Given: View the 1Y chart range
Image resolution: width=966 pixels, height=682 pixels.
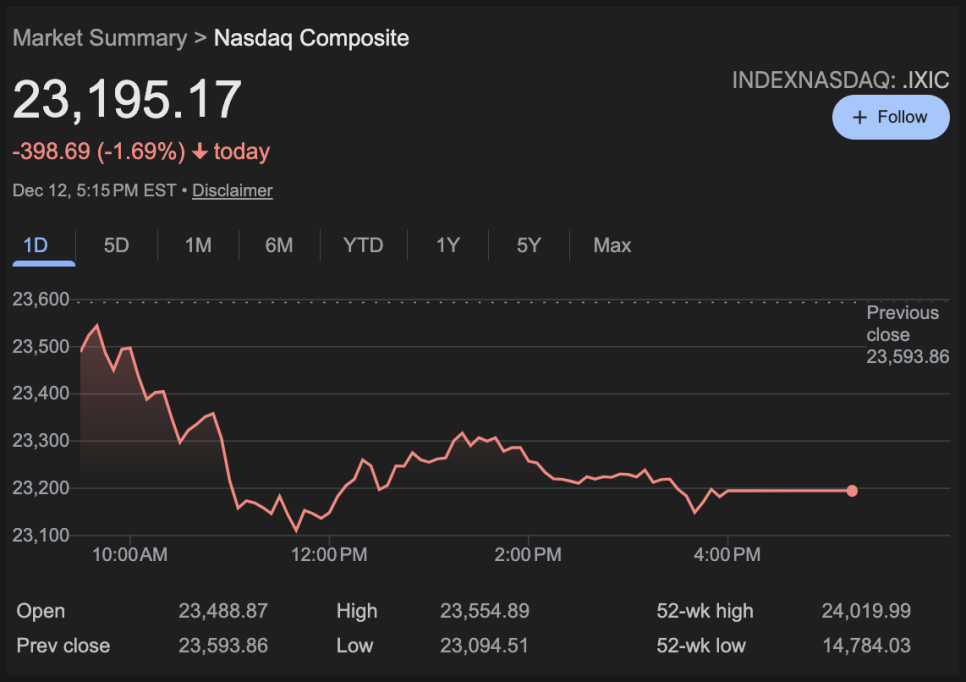Looking at the screenshot, I should coord(448,245).
